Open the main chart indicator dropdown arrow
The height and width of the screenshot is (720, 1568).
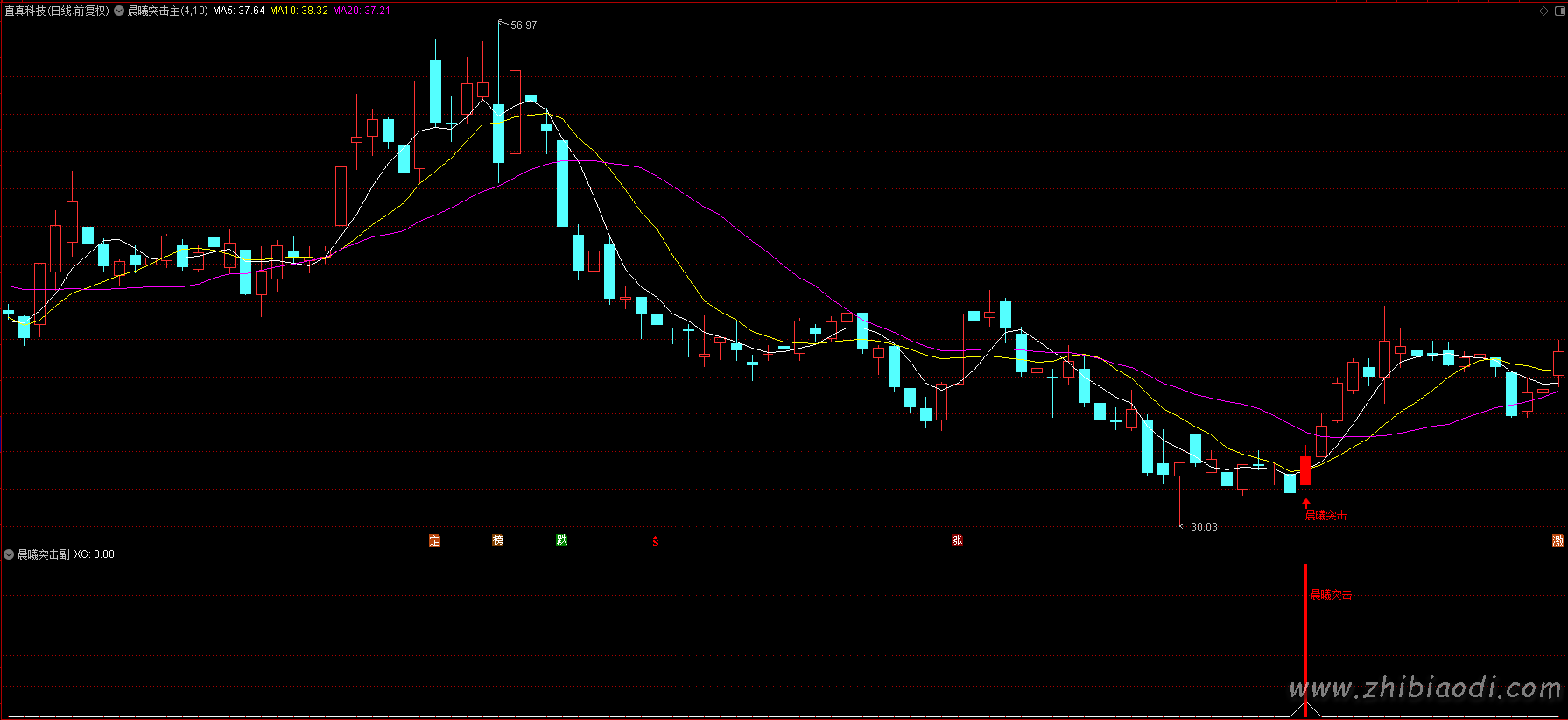click(119, 11)
